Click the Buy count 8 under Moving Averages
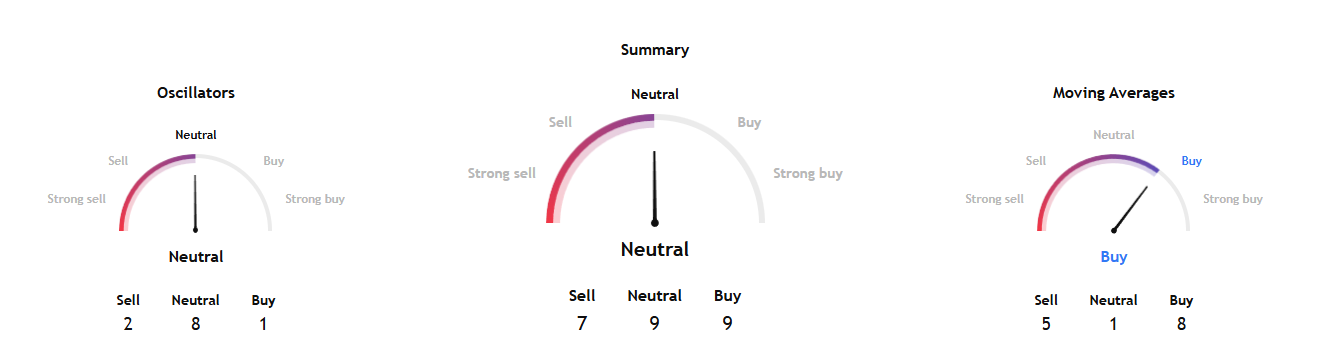 tap(1181, 324)
